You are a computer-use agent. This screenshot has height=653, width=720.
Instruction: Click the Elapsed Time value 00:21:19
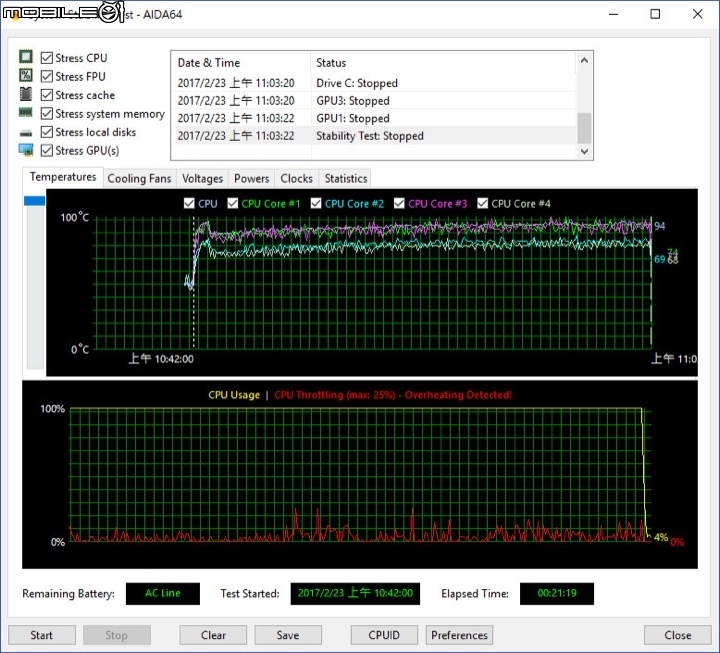click(557, 593)
